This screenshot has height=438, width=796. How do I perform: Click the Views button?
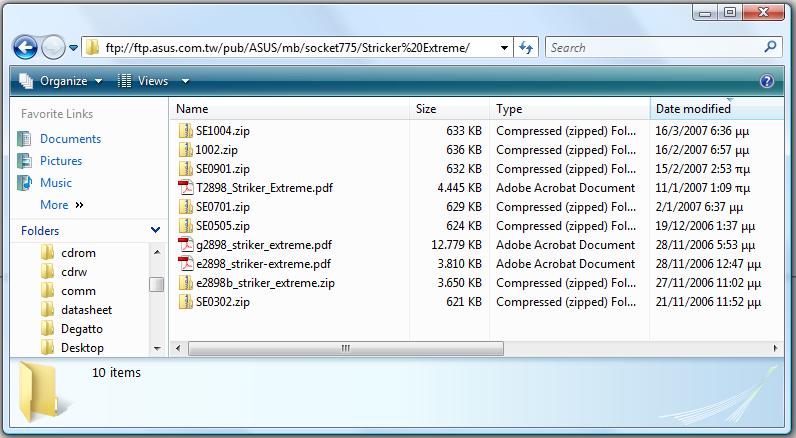pyautogui.click(x=143, y=81)
